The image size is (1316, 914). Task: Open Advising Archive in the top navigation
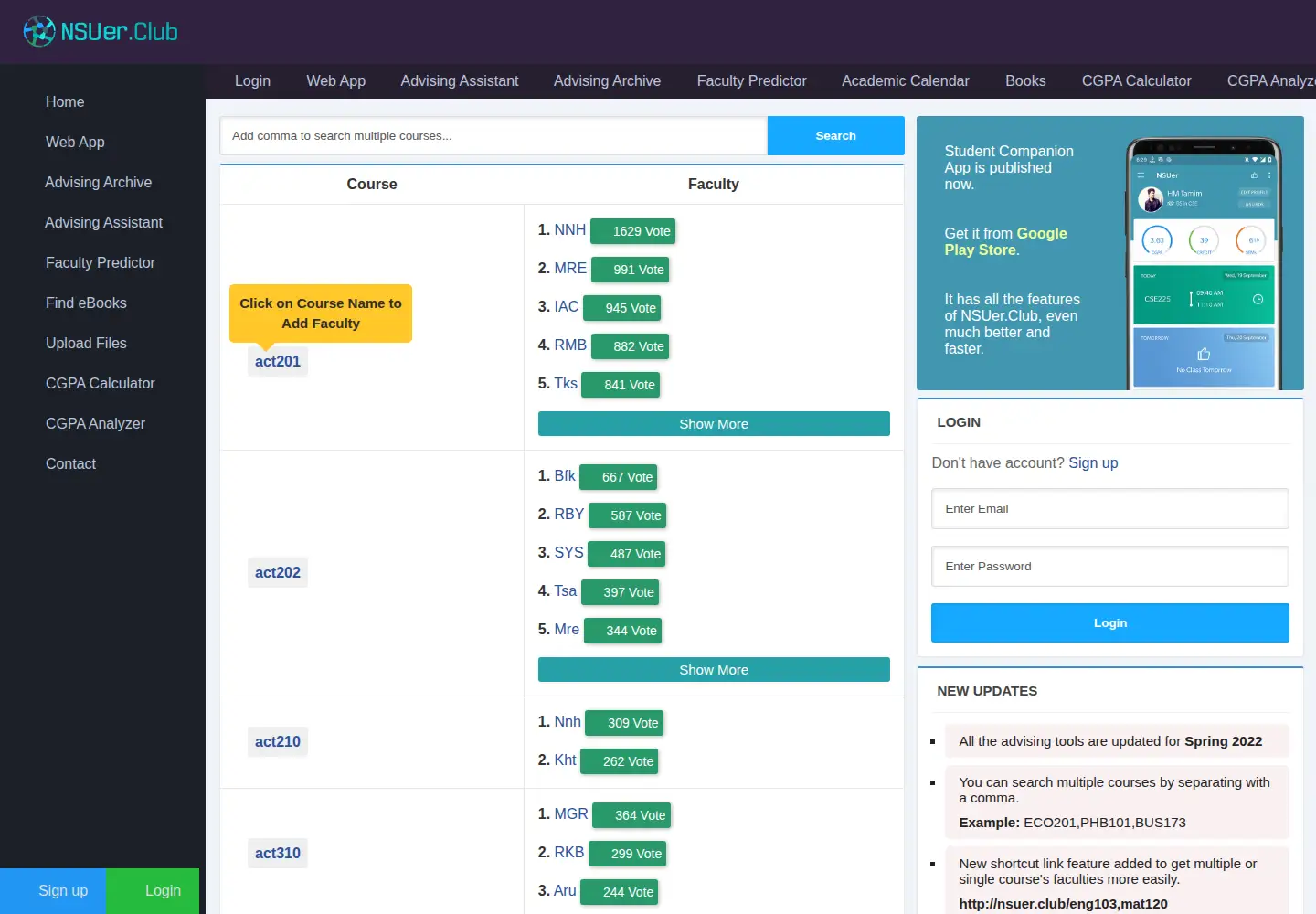(607, 80)
